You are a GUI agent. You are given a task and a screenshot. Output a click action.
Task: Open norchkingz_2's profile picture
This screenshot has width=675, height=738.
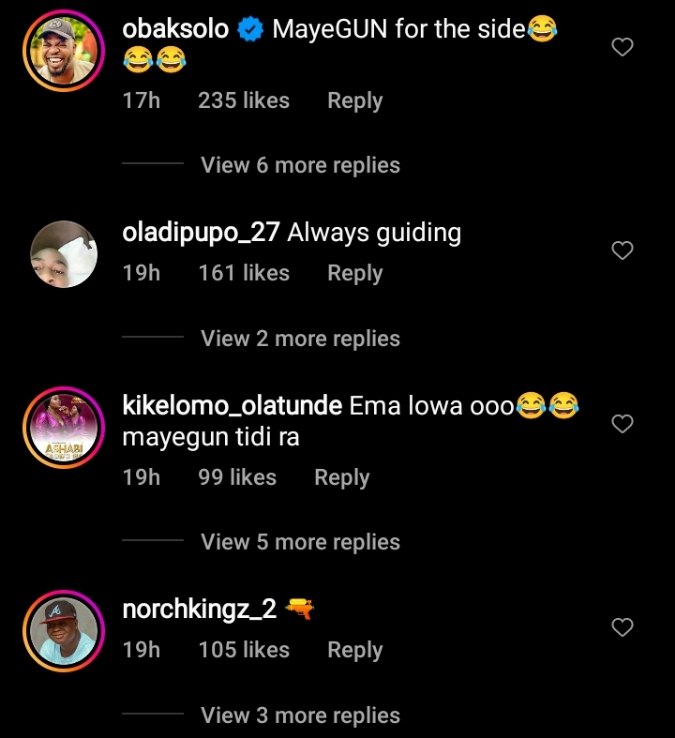[63, 630]
